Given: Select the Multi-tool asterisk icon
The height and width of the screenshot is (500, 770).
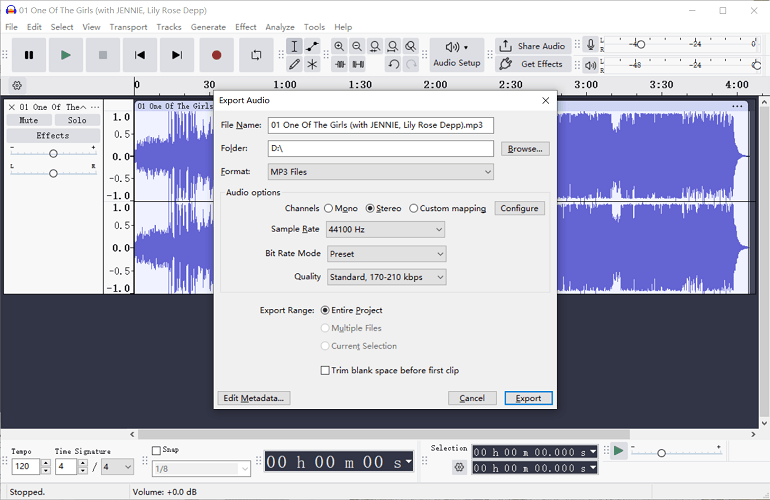Looking at the screenshot, I should click(312, 64).
